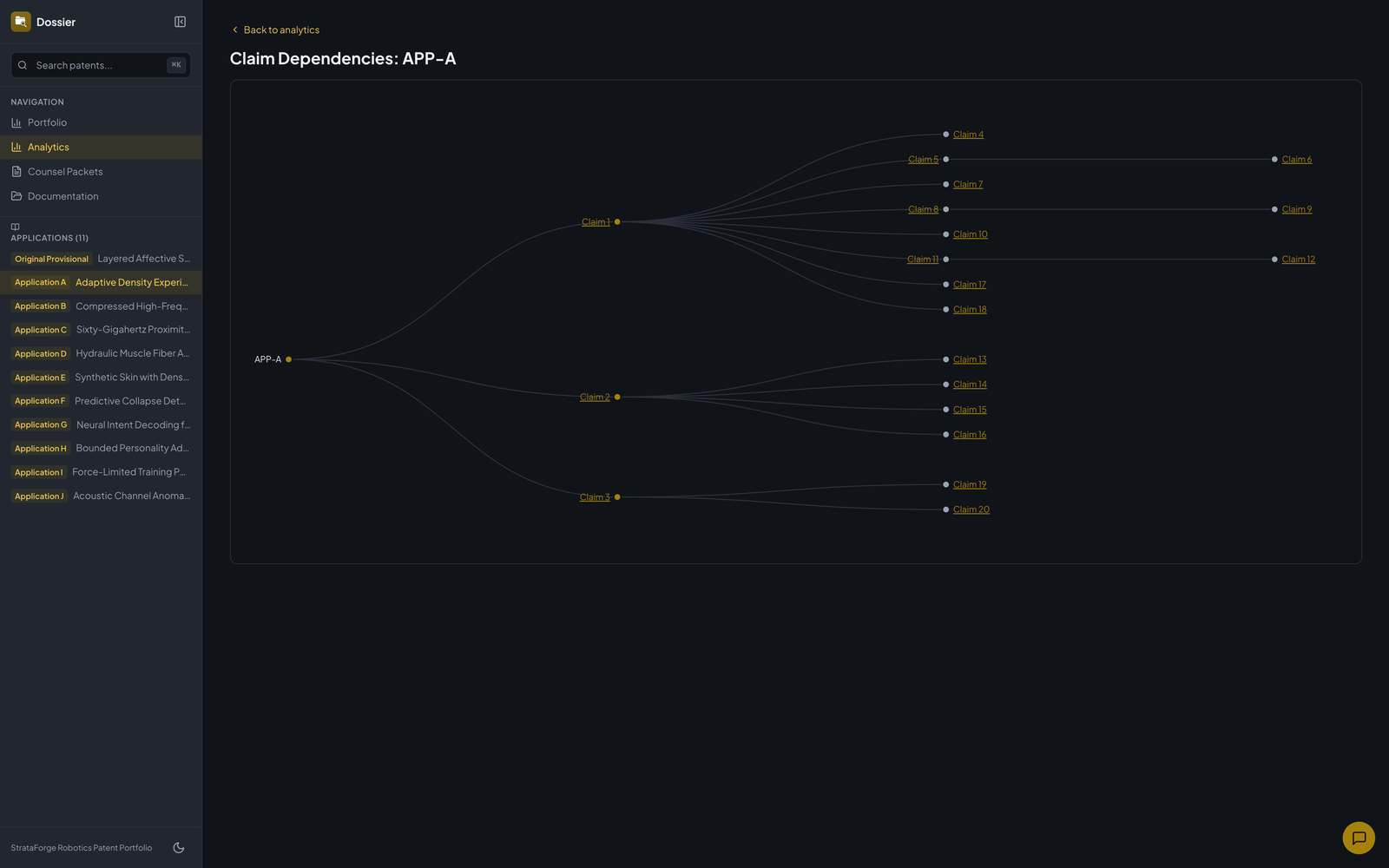Image resolution: width=1389 pixels, height=868 pixels.
Task: Open Claim 10 link
Action: 971,234
